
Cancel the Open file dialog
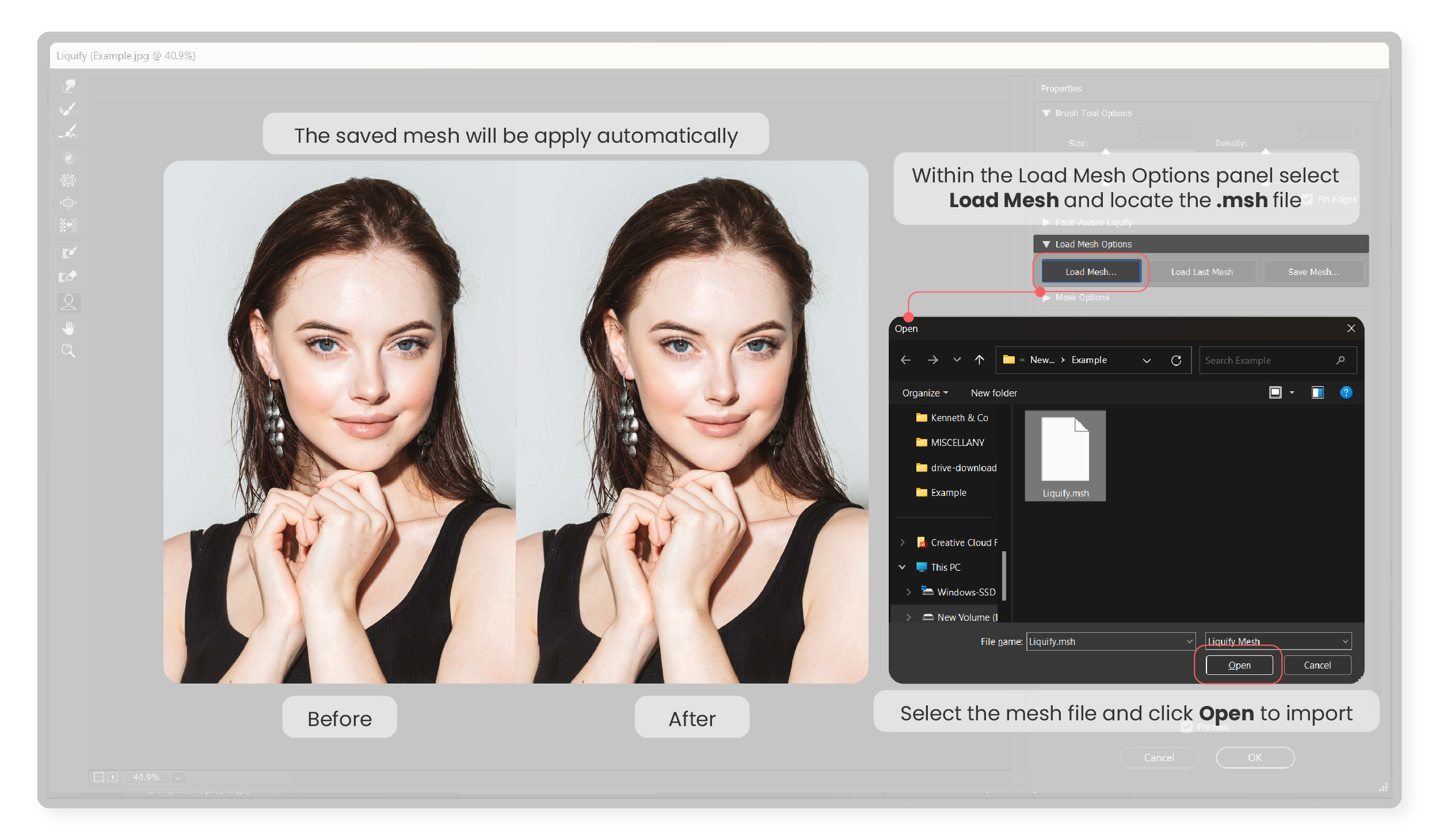point(1317,665)
